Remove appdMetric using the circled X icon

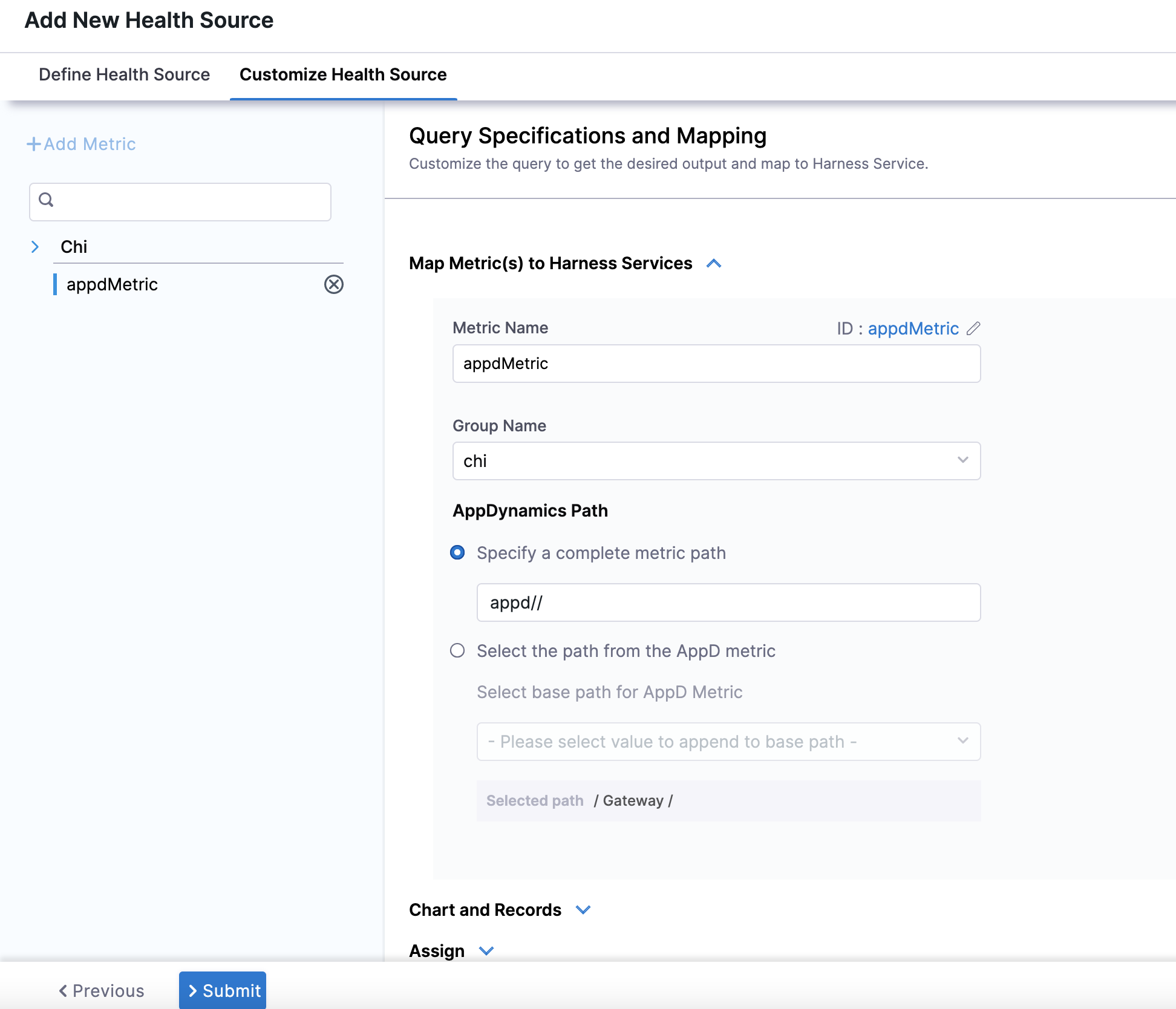click(333, 284)
